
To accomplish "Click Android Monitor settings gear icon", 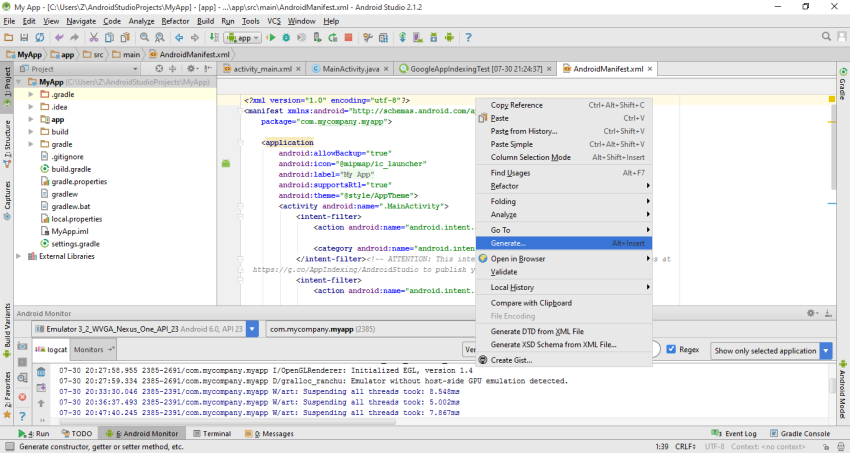I will point(811,313).
